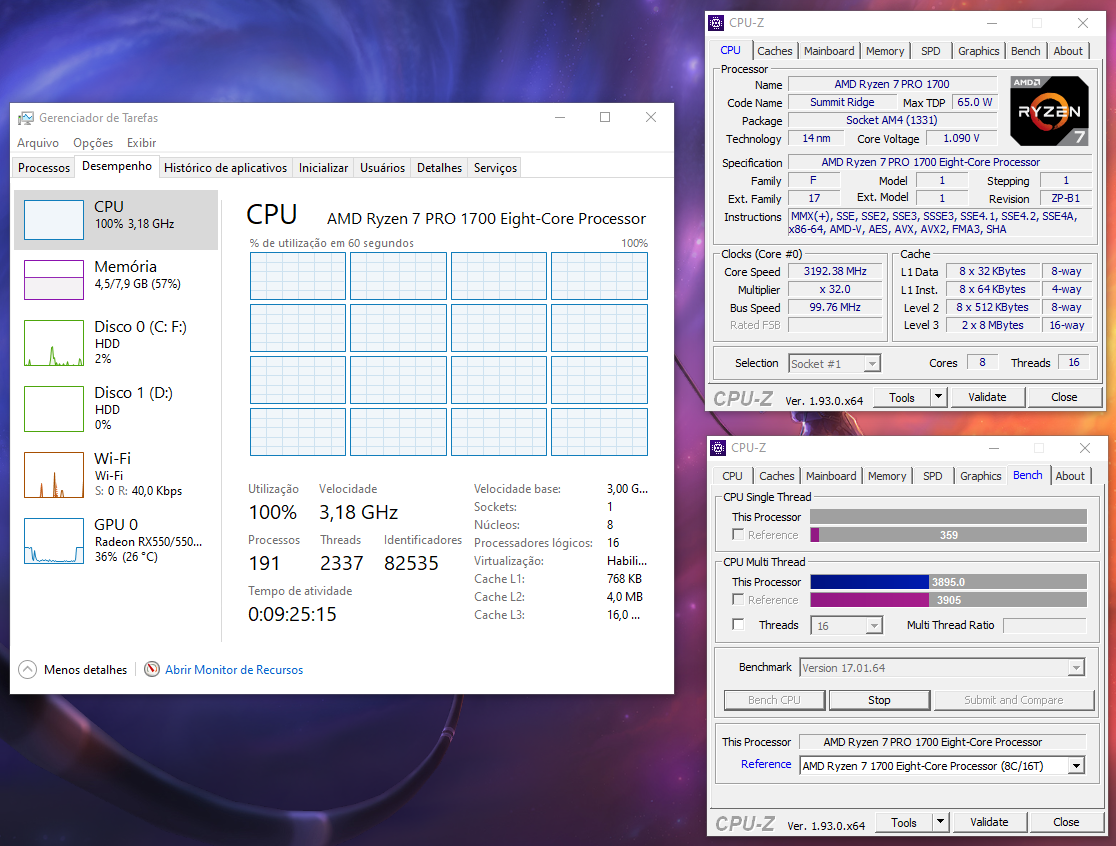Open Tools dropdown arrow in top CPU-Z
The image size is (1116, 846).
click(x=939, y=397)
